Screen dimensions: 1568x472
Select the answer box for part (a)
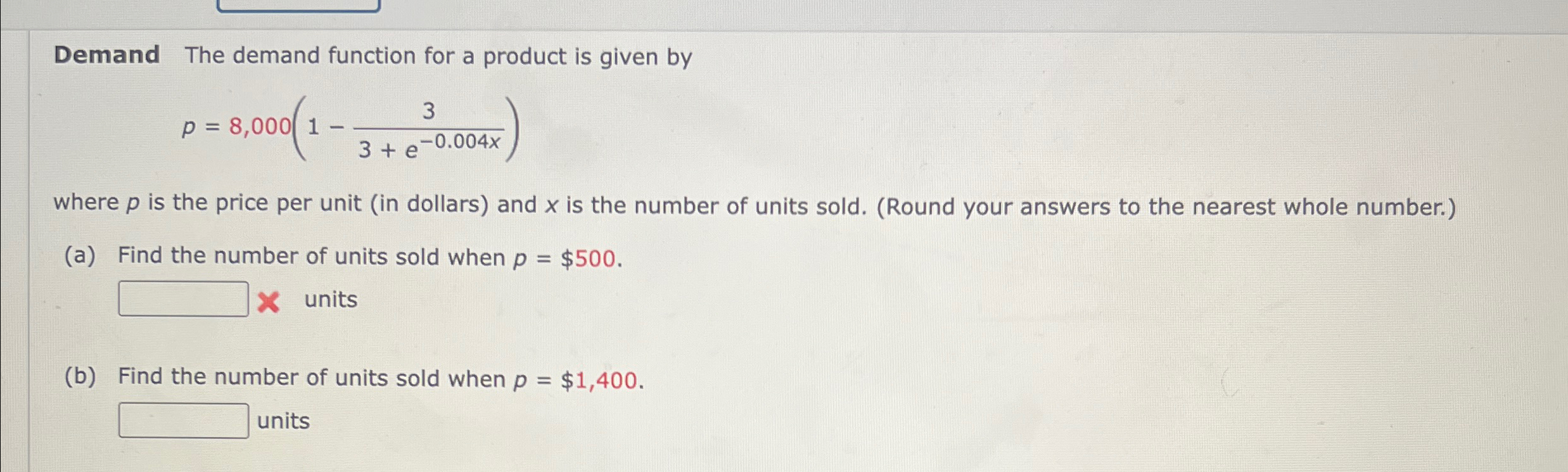click(x=182, y=299)
